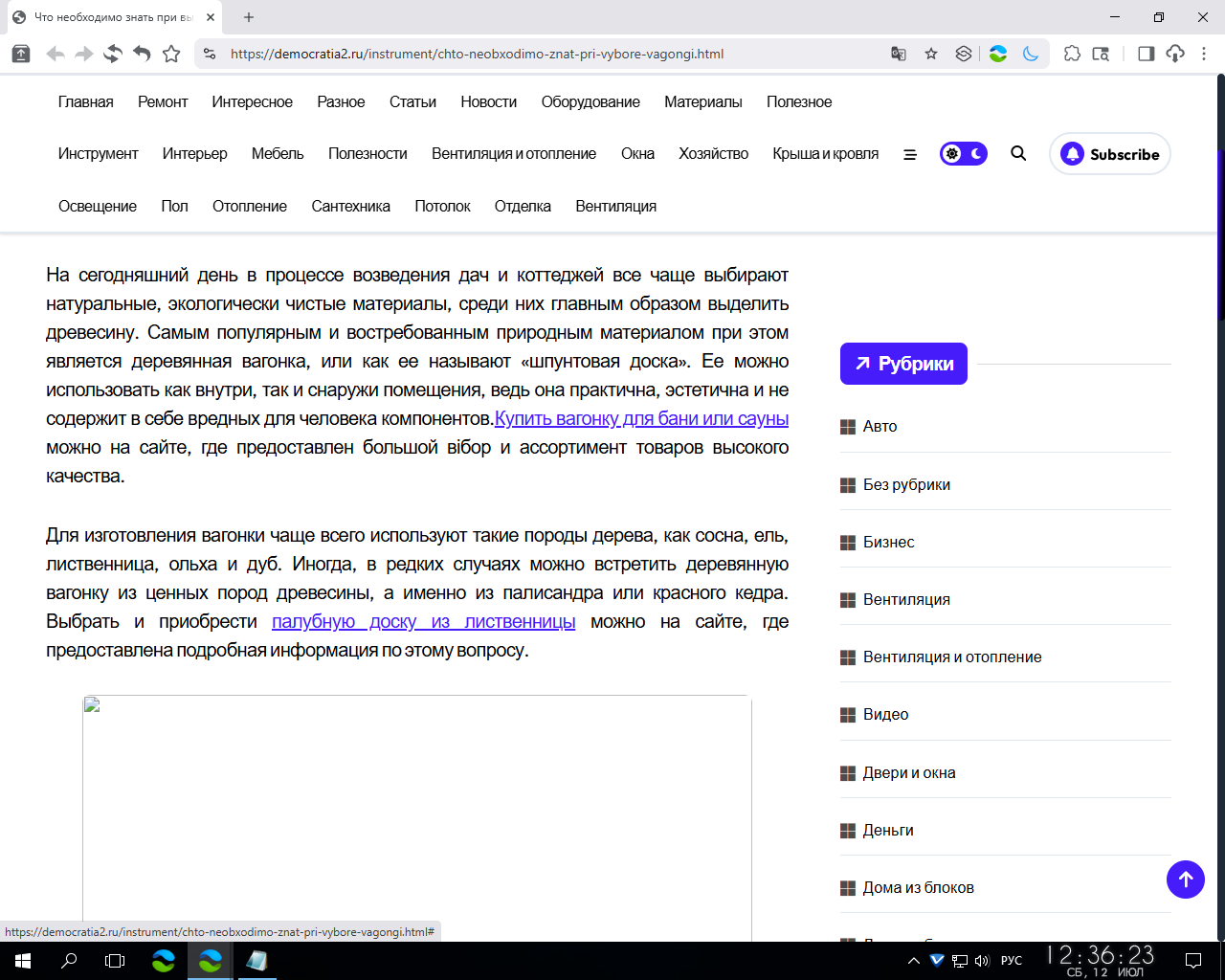
Task: Click the blue-green wave extension icon
Action: point(998,54)
